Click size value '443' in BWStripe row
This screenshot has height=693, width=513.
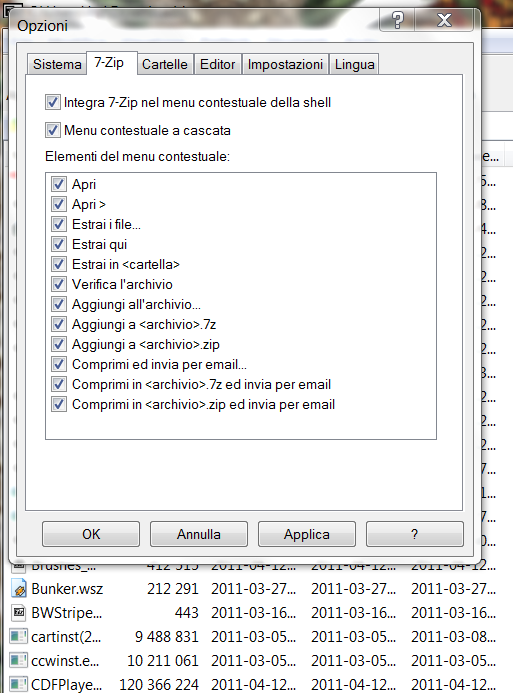[186, 613]
